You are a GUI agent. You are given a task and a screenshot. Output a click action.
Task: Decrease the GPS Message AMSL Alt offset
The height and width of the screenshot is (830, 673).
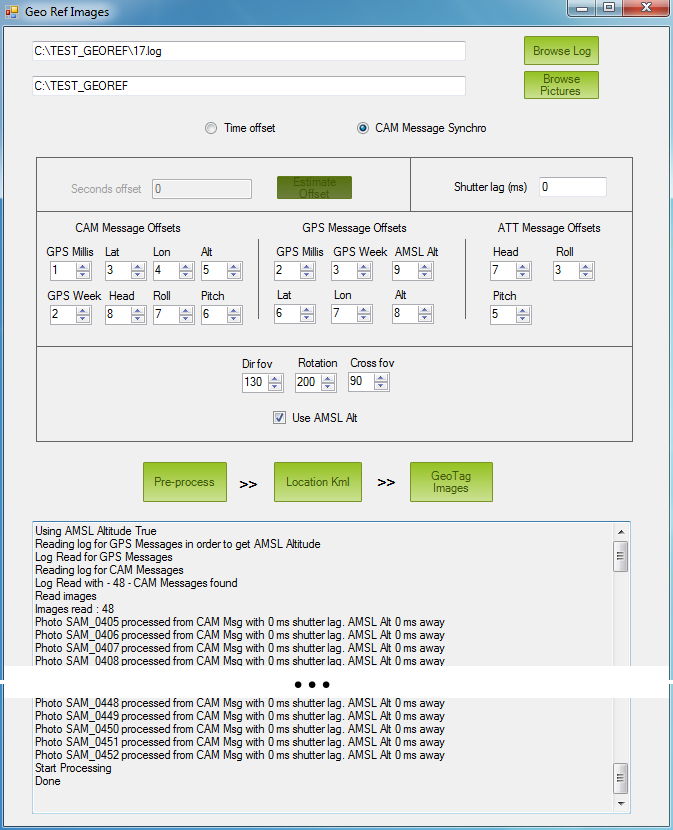[427, 274]
